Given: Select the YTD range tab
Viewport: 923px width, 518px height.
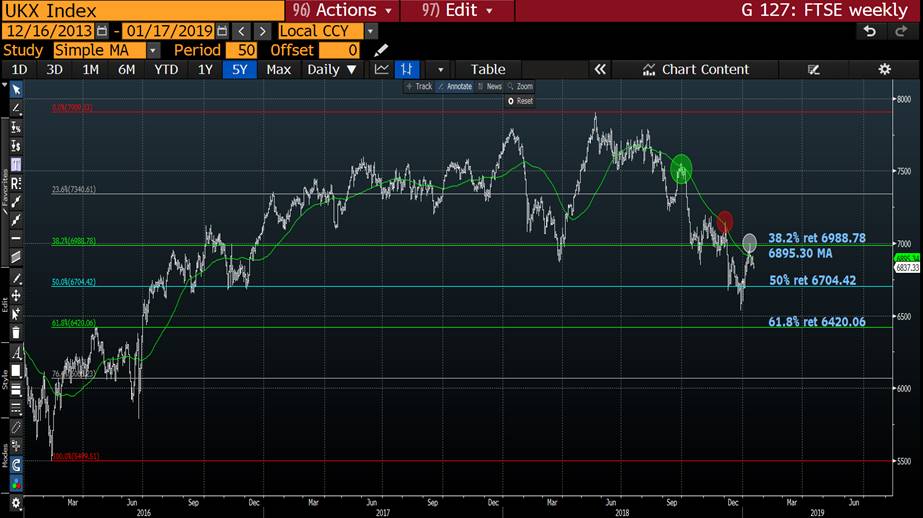Looking at the screenshot, I should [x=166, y=69].
